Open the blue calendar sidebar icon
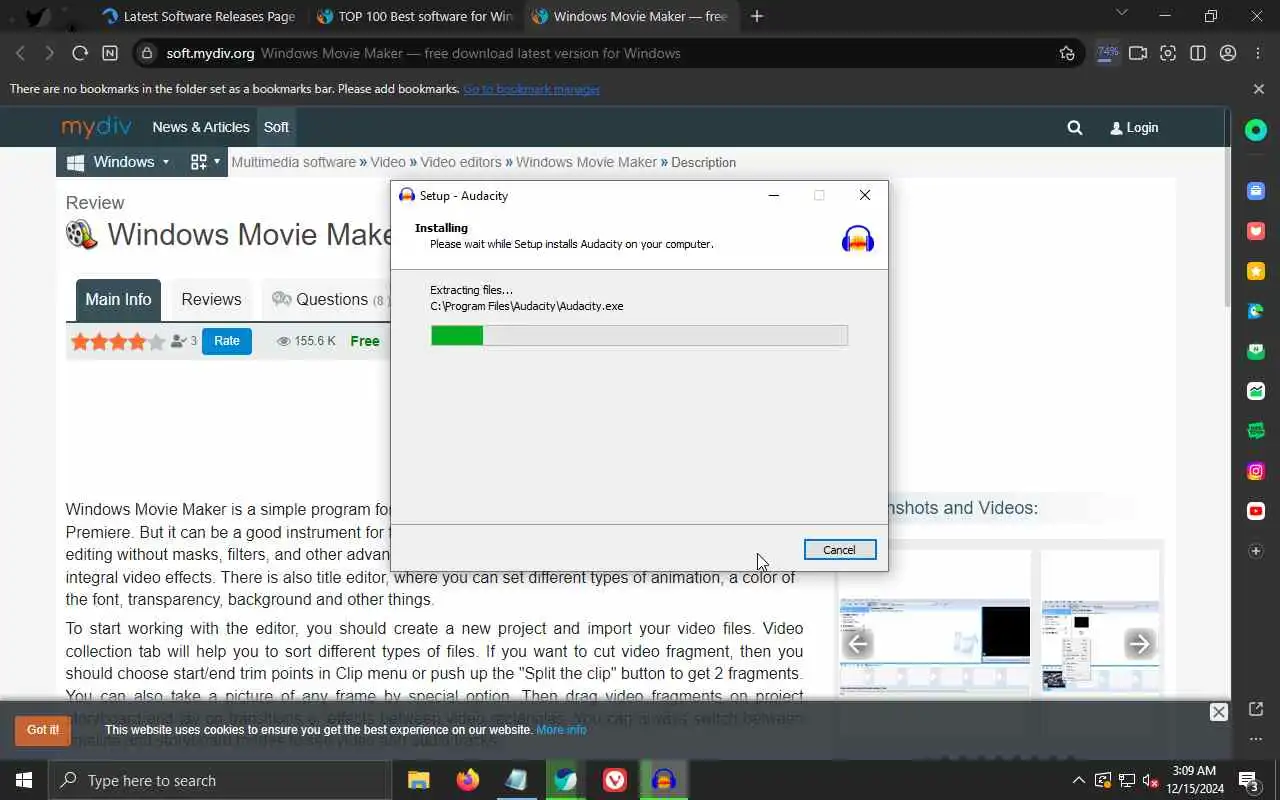 (x=1256, y=191)
